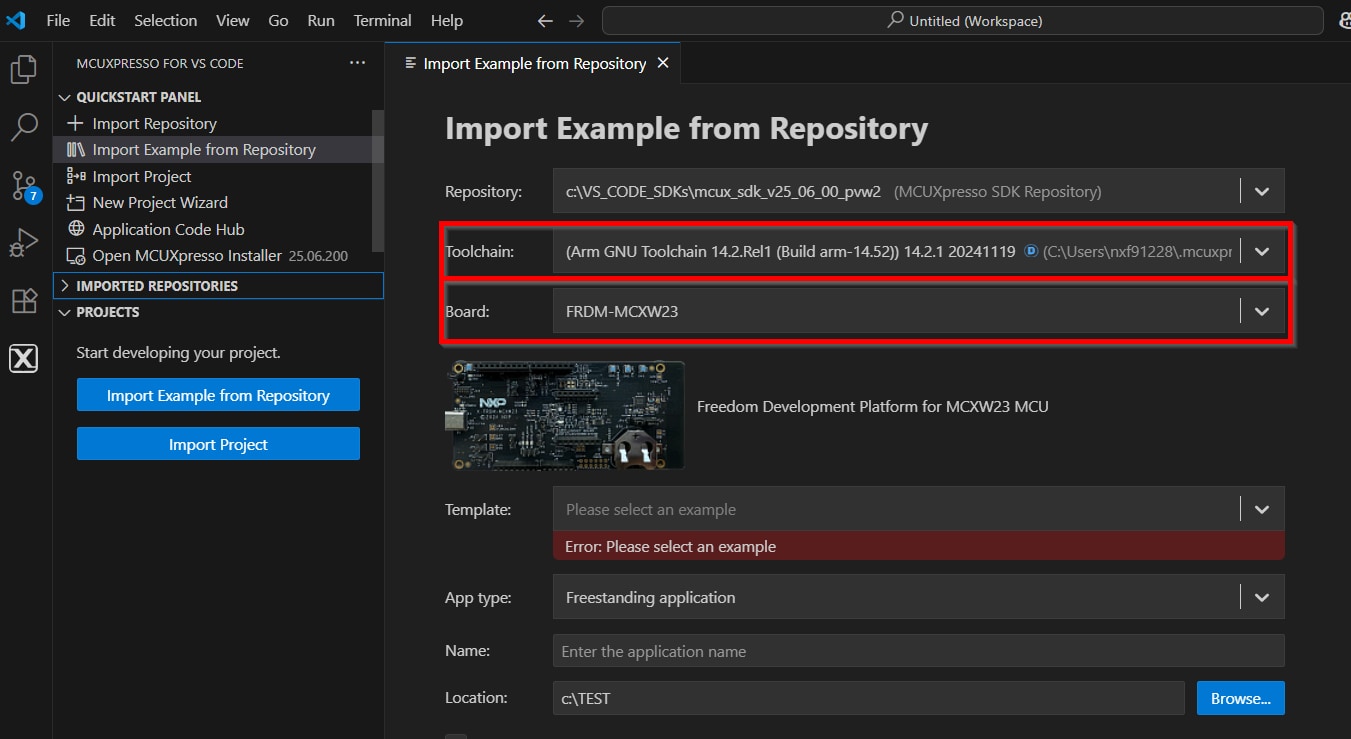Image resolution: width=1351 pixels, height=739 pixels.
Task: Open the Run and Debug view
Action: 23,243
